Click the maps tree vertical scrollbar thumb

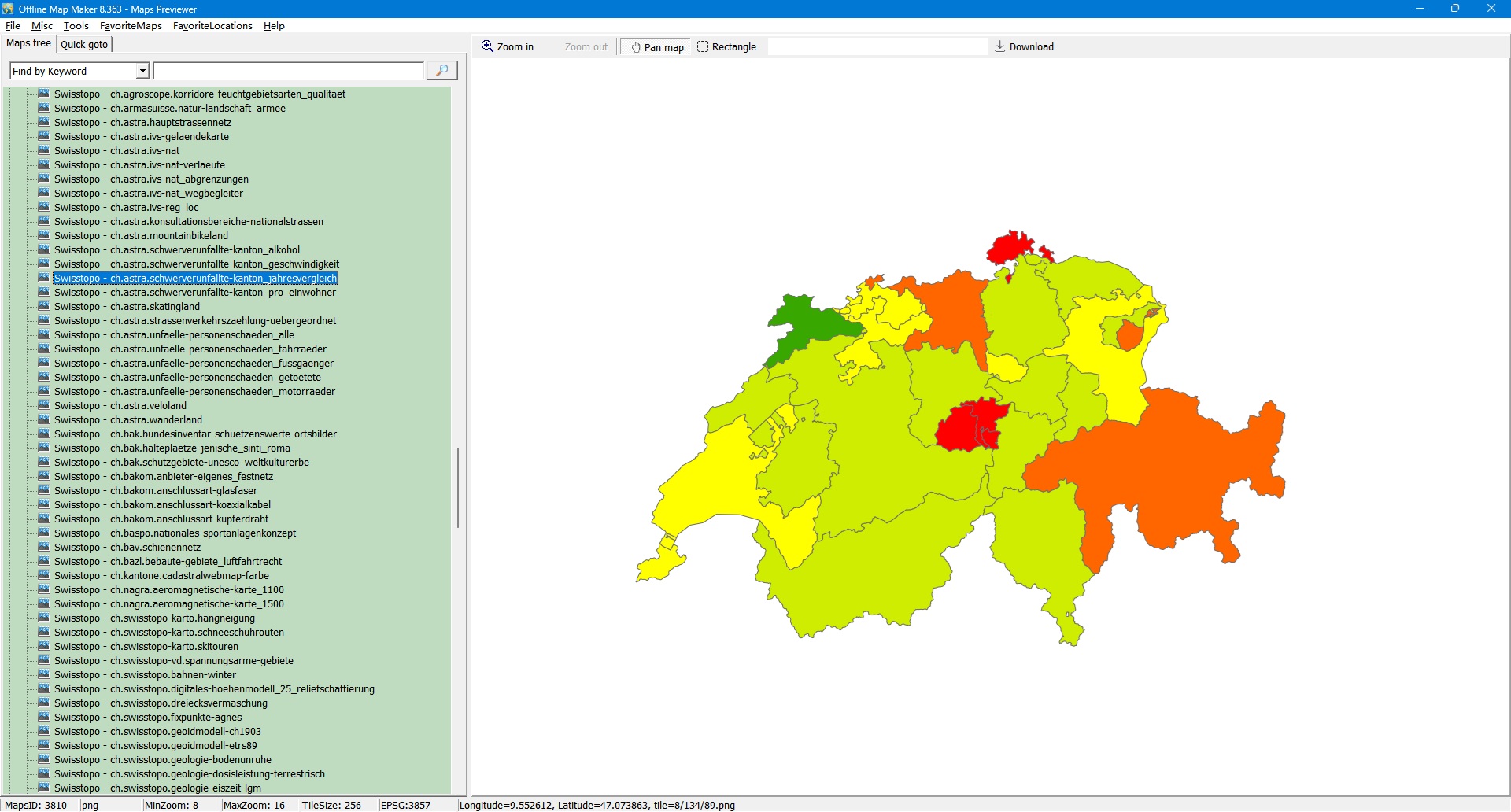pos(457,488)
